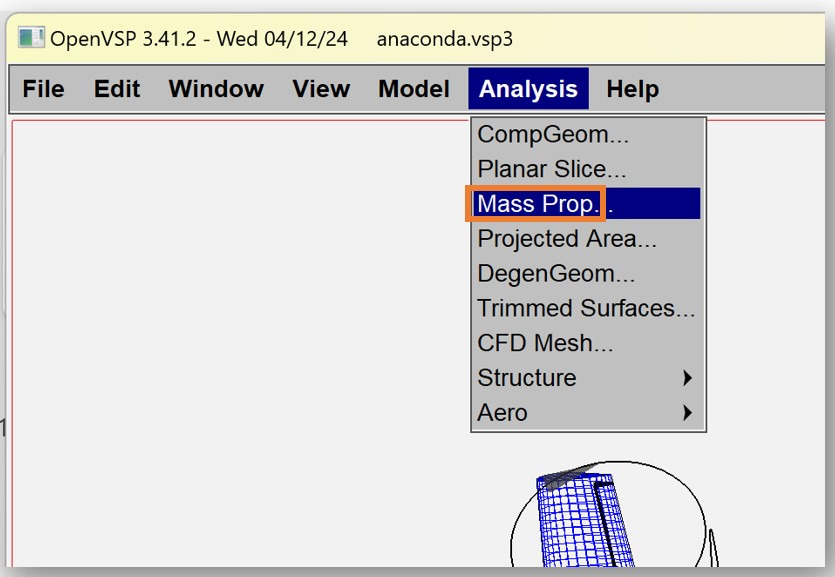
Task: Open the Help menu
Action: (x=632, y=89)
